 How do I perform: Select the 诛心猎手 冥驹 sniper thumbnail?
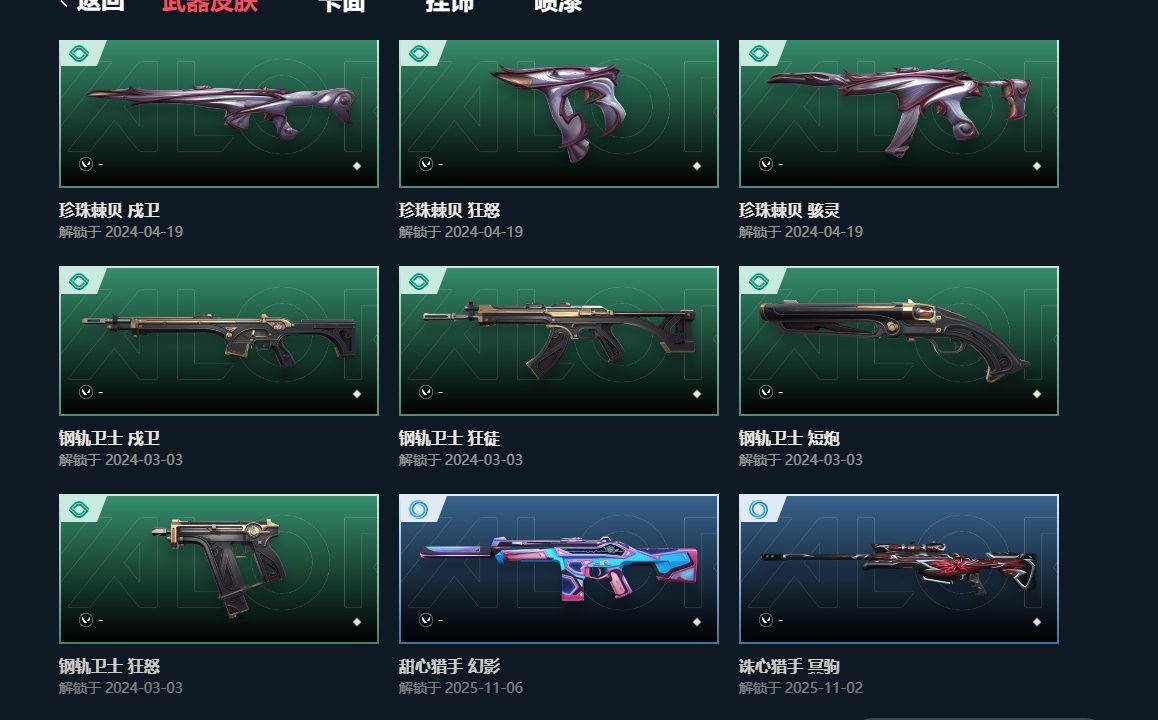point(899,569)
